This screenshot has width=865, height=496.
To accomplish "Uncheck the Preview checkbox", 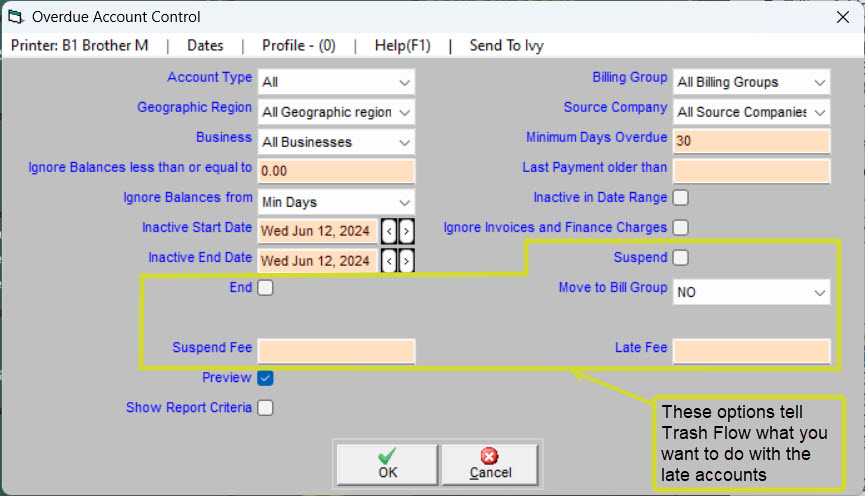I will coord(265,378).
